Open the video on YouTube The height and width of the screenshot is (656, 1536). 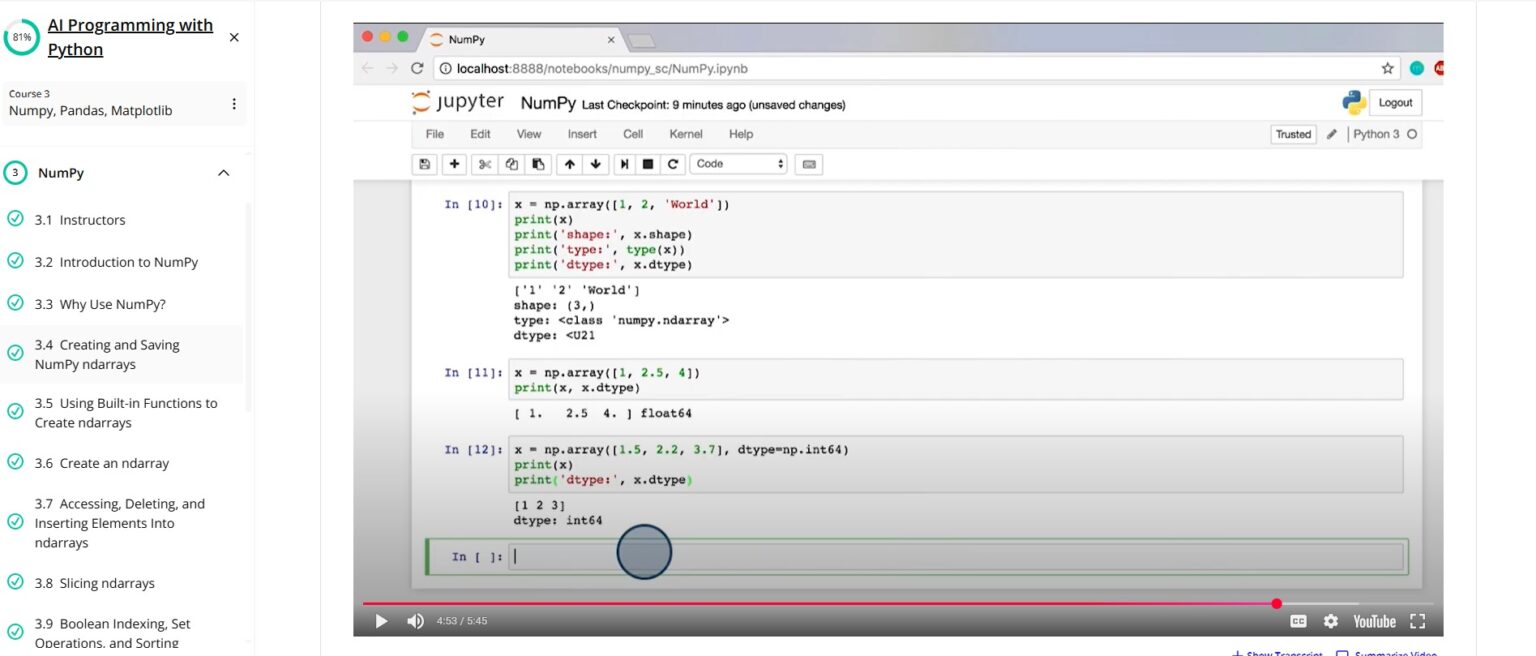1374,621
